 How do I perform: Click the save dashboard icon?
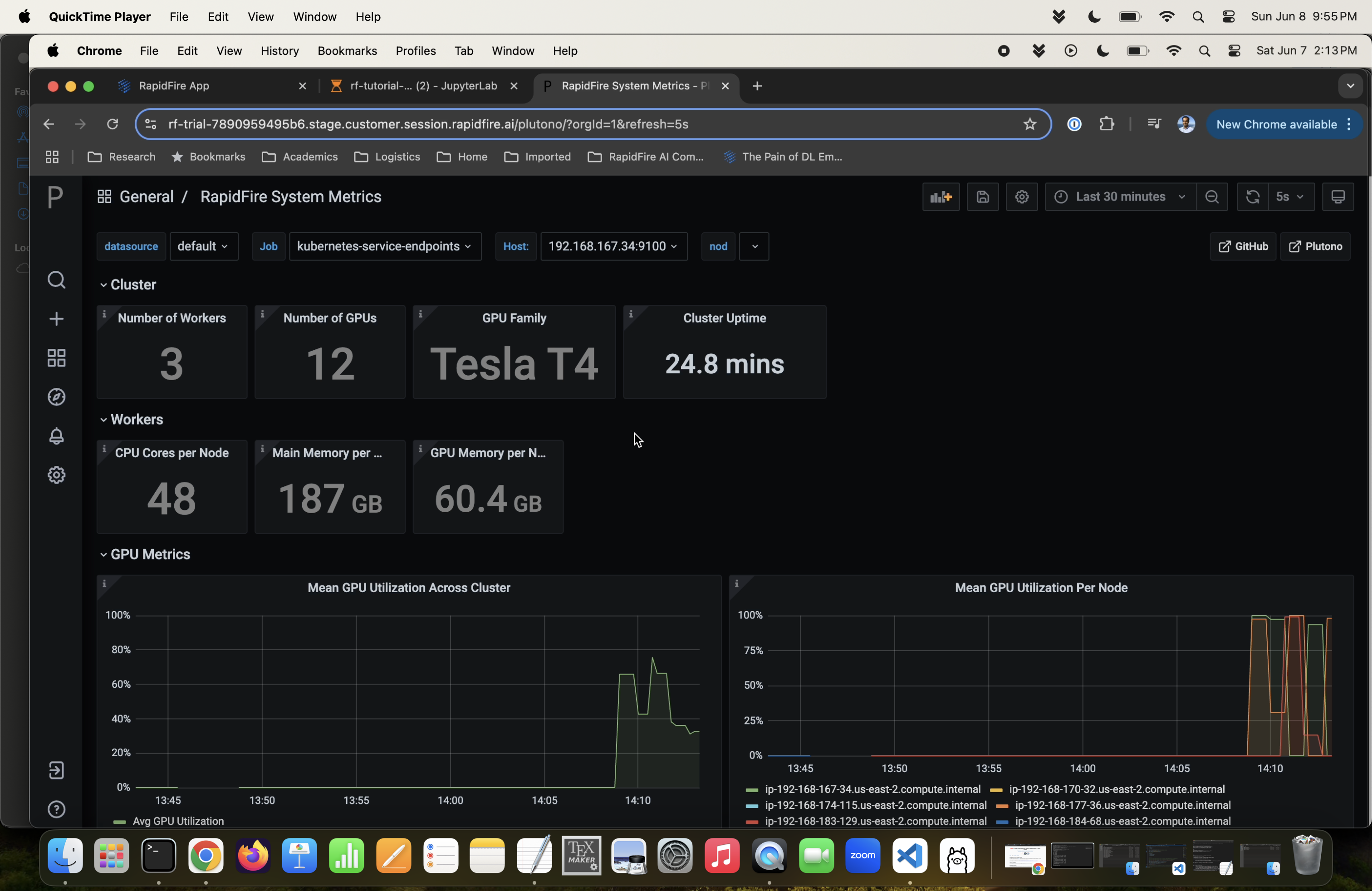coord(983,197)
